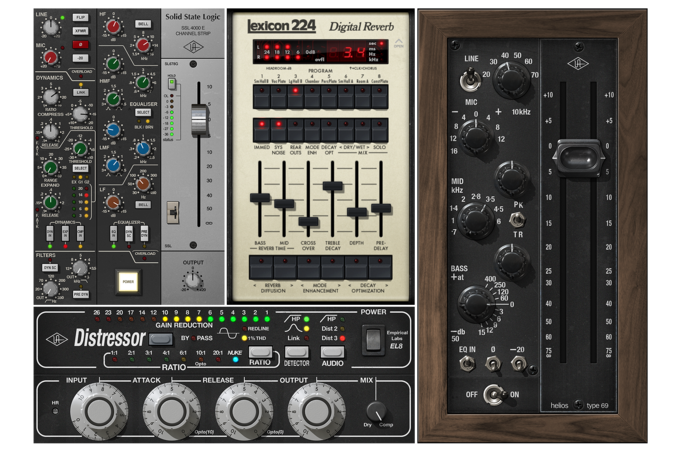Engage the -20 pad button on SSL strip
The height and width of the screenshot is (454, 680).
(80, 58)
